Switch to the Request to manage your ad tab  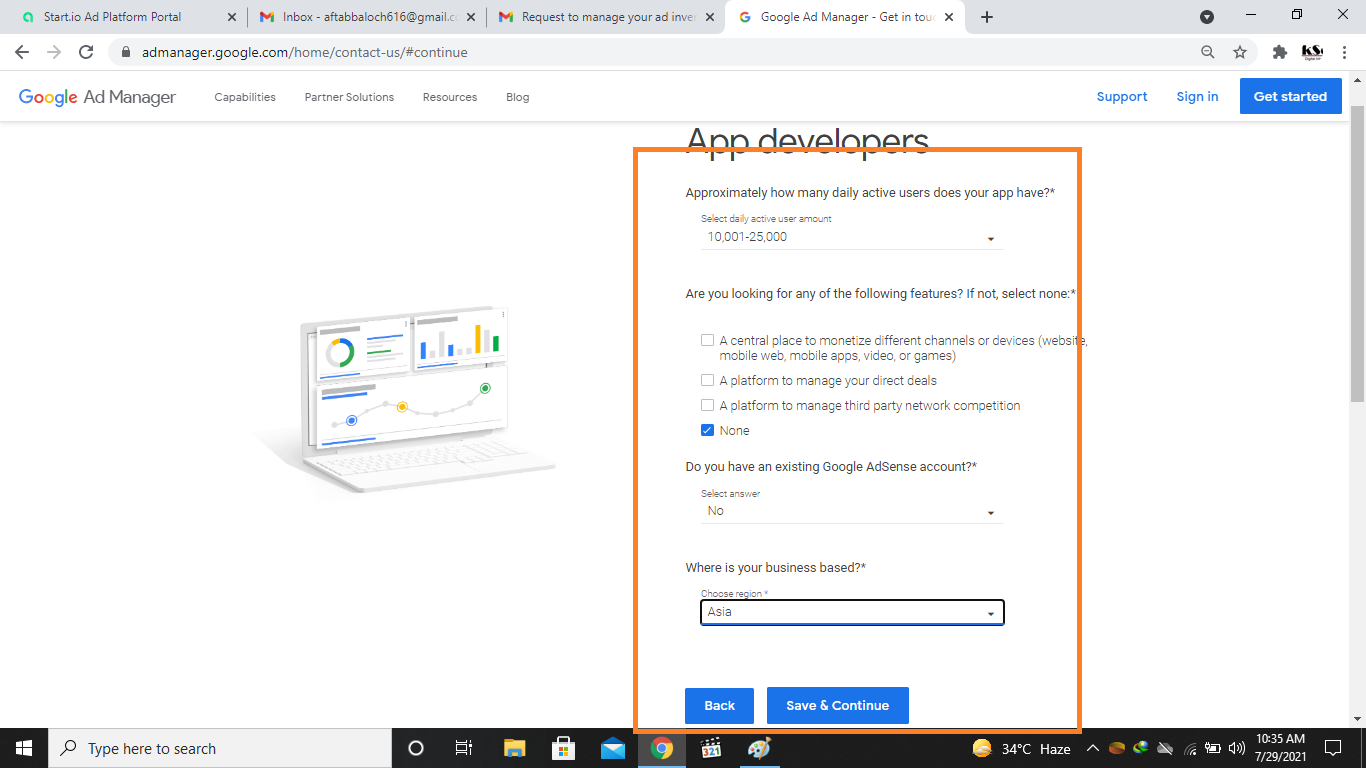pos(607,17)
